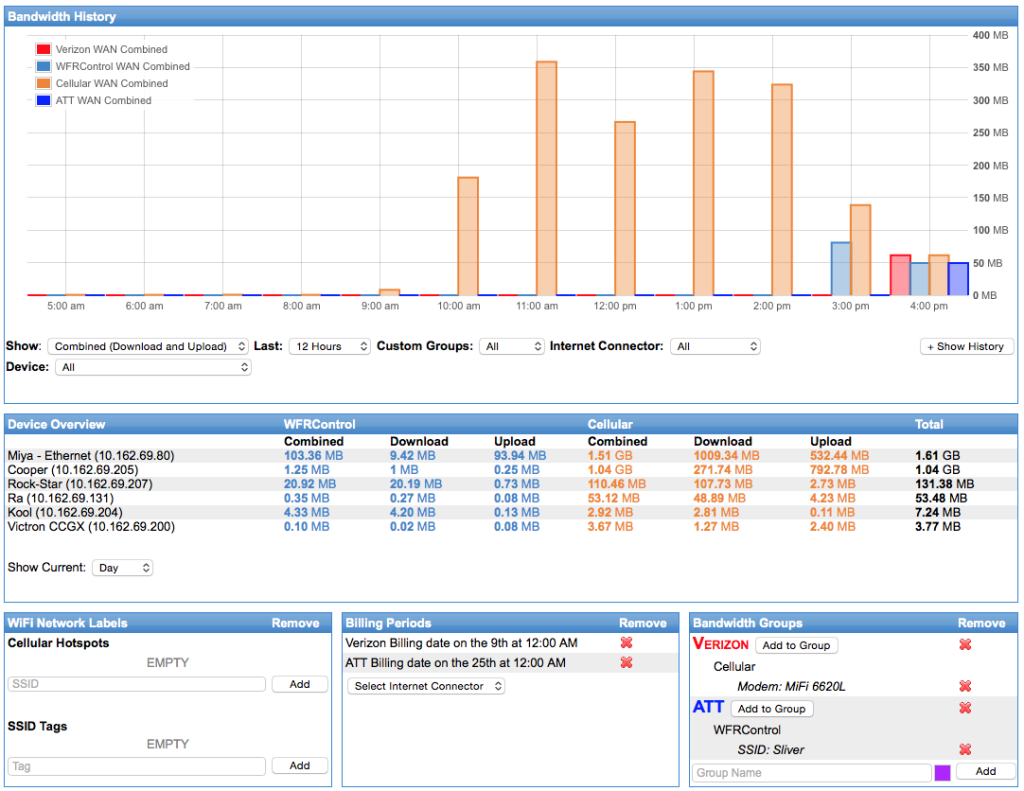Click 1:00 pm orange cellular bar

pos(703,183)
